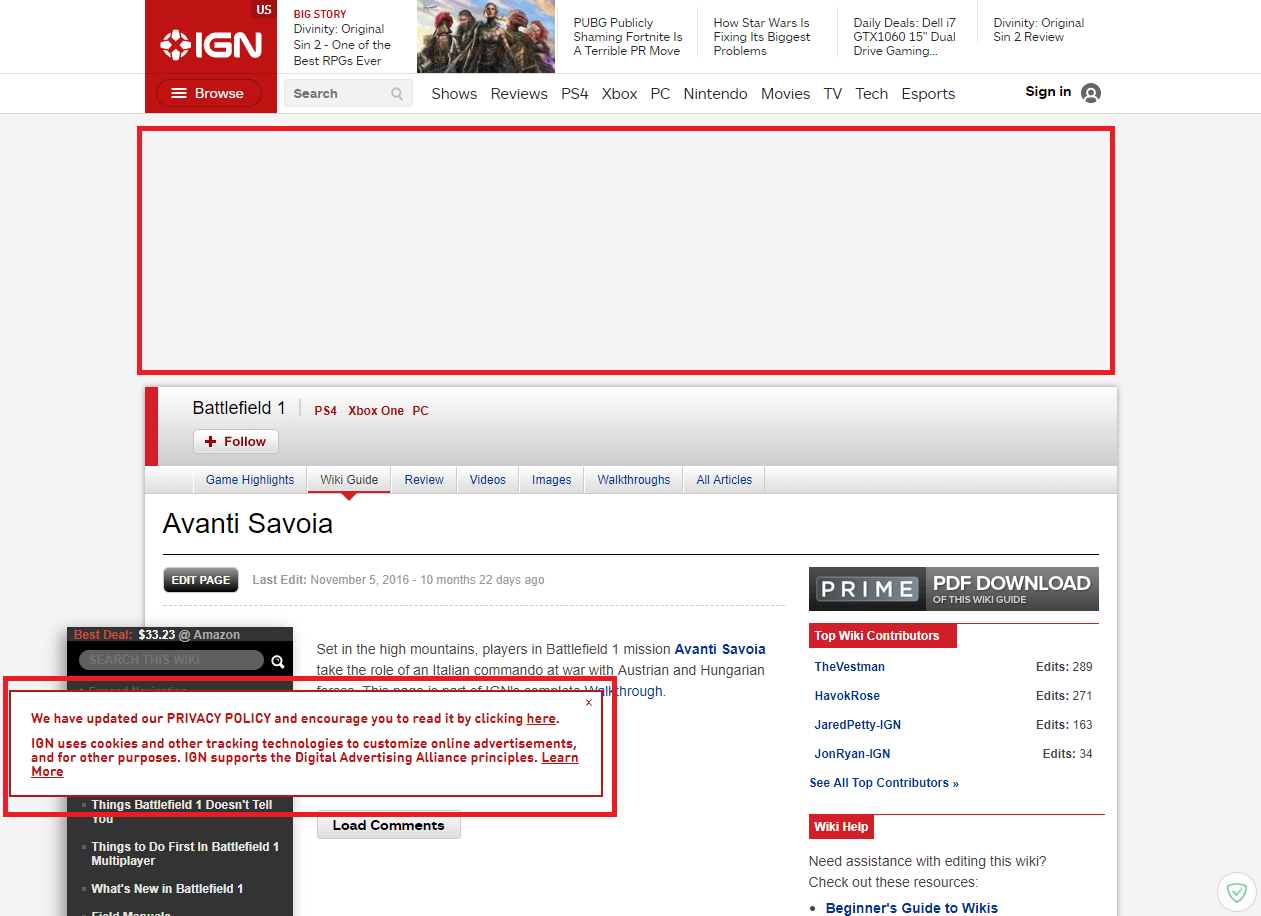The height and width of the screenshot is (916, 1261).
Task: Click the Follow button
Action: (236, 442)
